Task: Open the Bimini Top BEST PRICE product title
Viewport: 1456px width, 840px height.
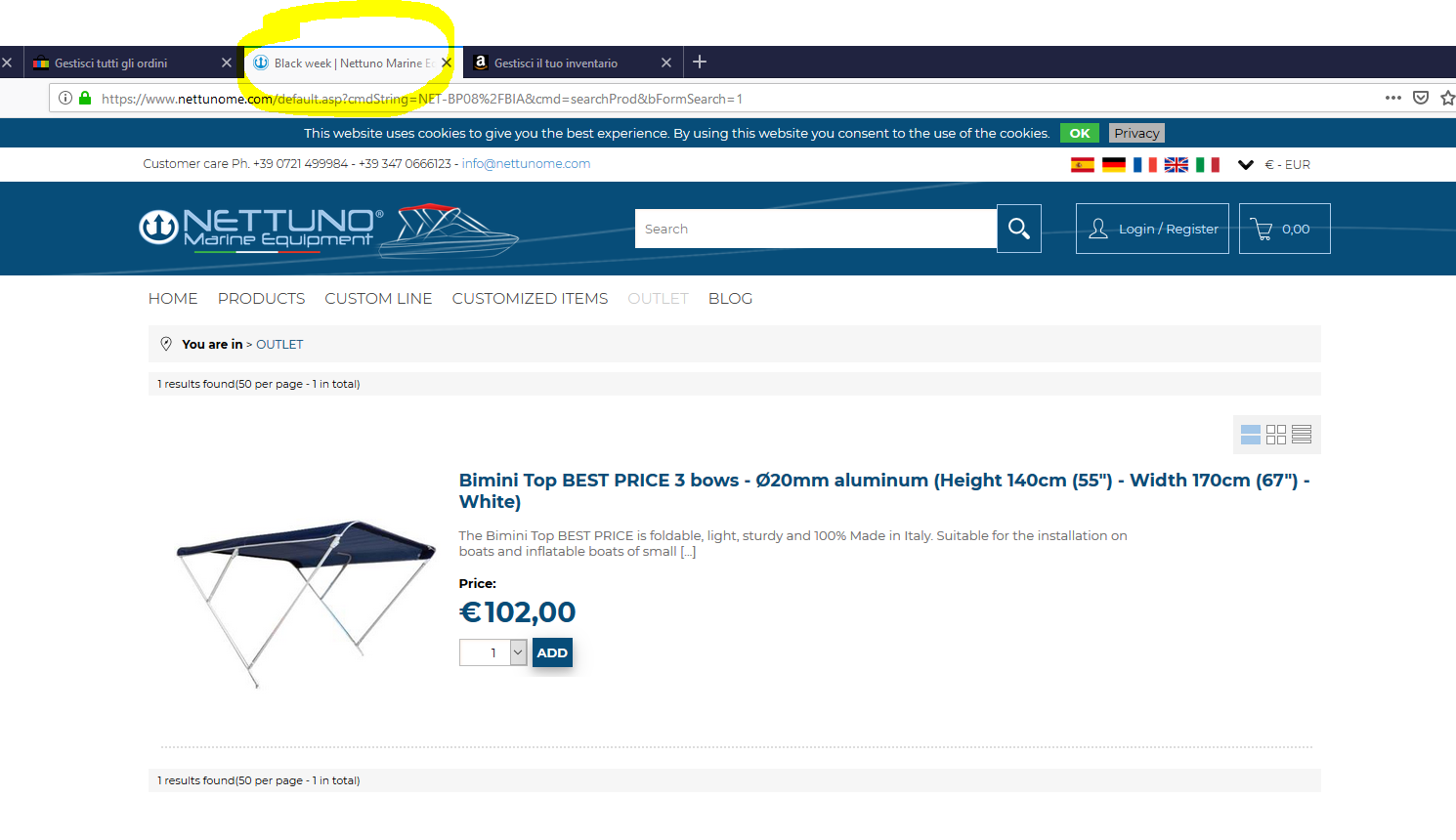Action: pos(884,490)
